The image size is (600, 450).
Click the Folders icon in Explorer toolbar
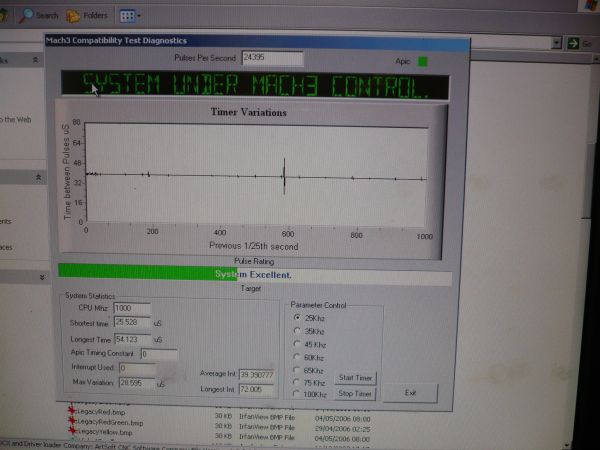pos(73,16)
